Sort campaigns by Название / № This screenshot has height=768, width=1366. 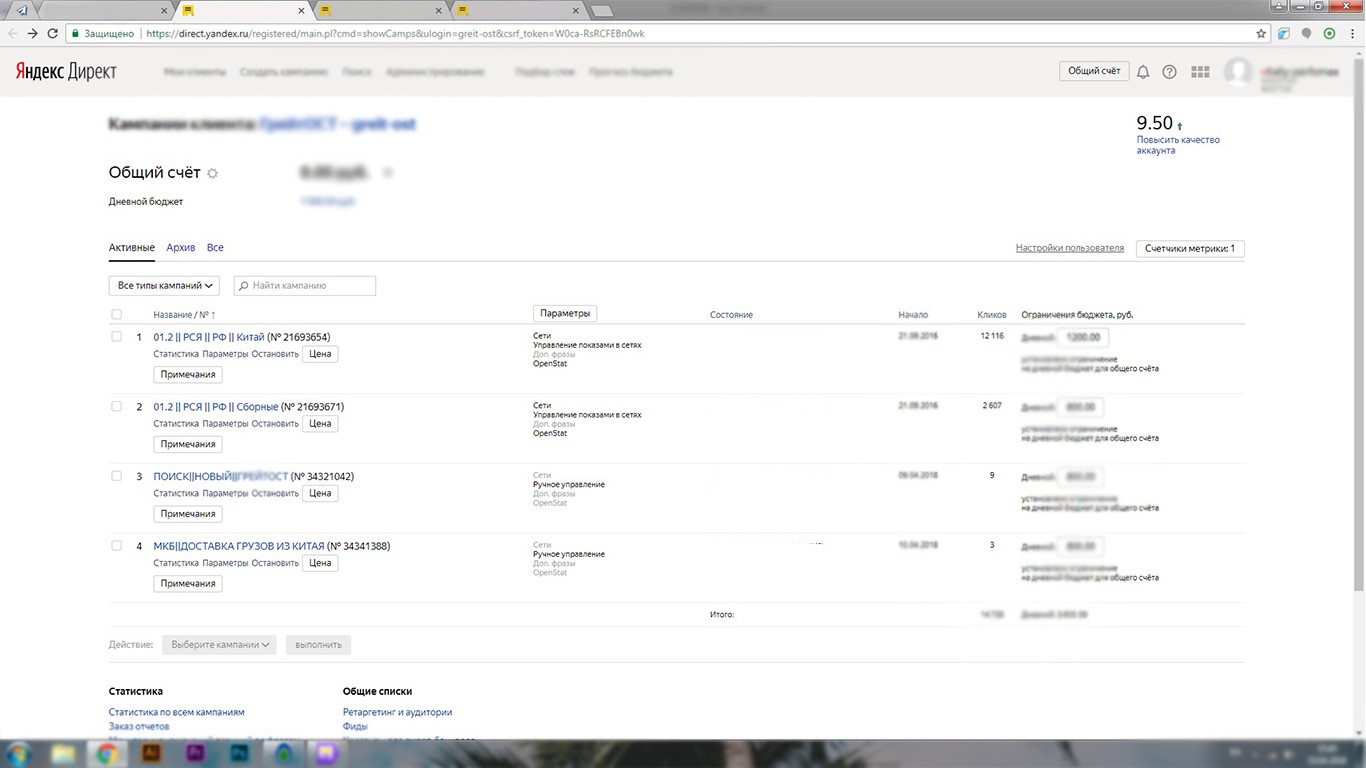185,315
